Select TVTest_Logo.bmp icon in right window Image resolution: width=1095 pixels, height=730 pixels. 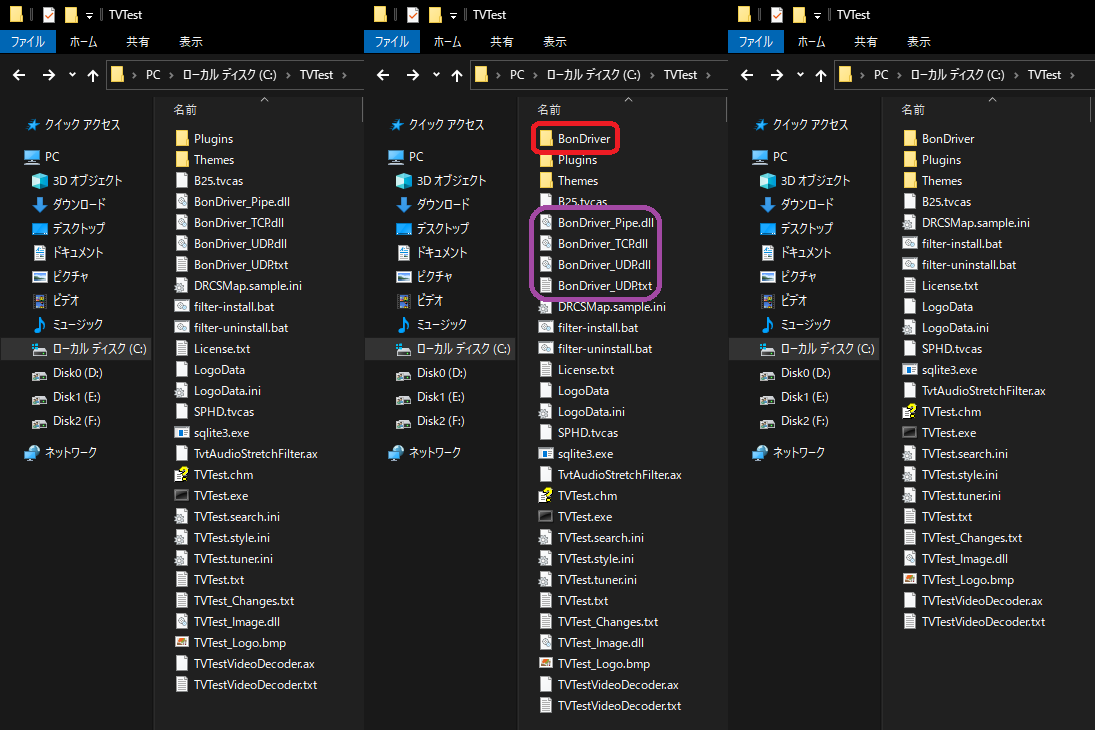[x=910, y=579]
